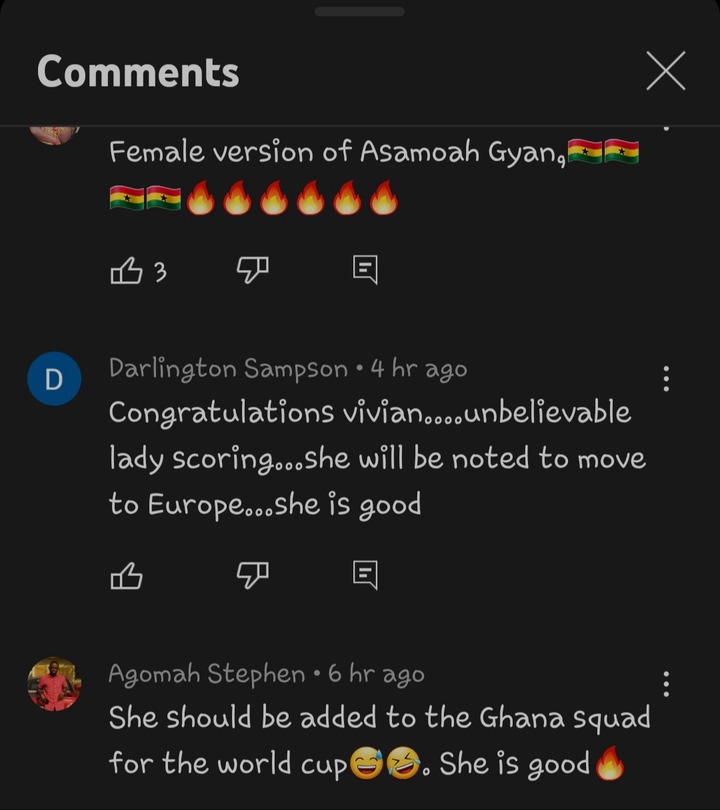The height and width of the screenshot is (810, 720).
Task: Tap the 'Congratulations vivian' comment text
Action: 377,459
